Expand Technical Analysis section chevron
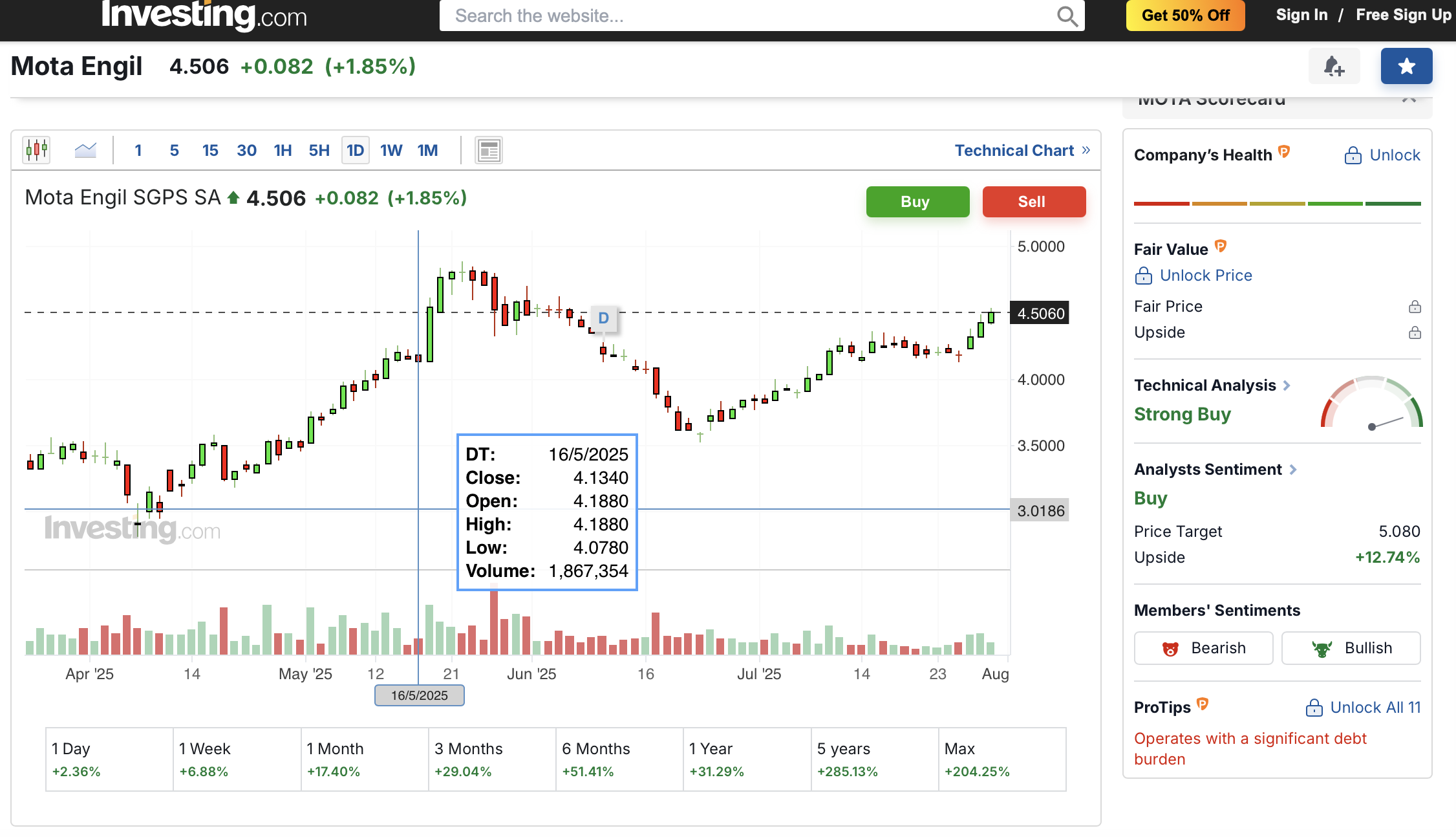 tap(1287, 386)
